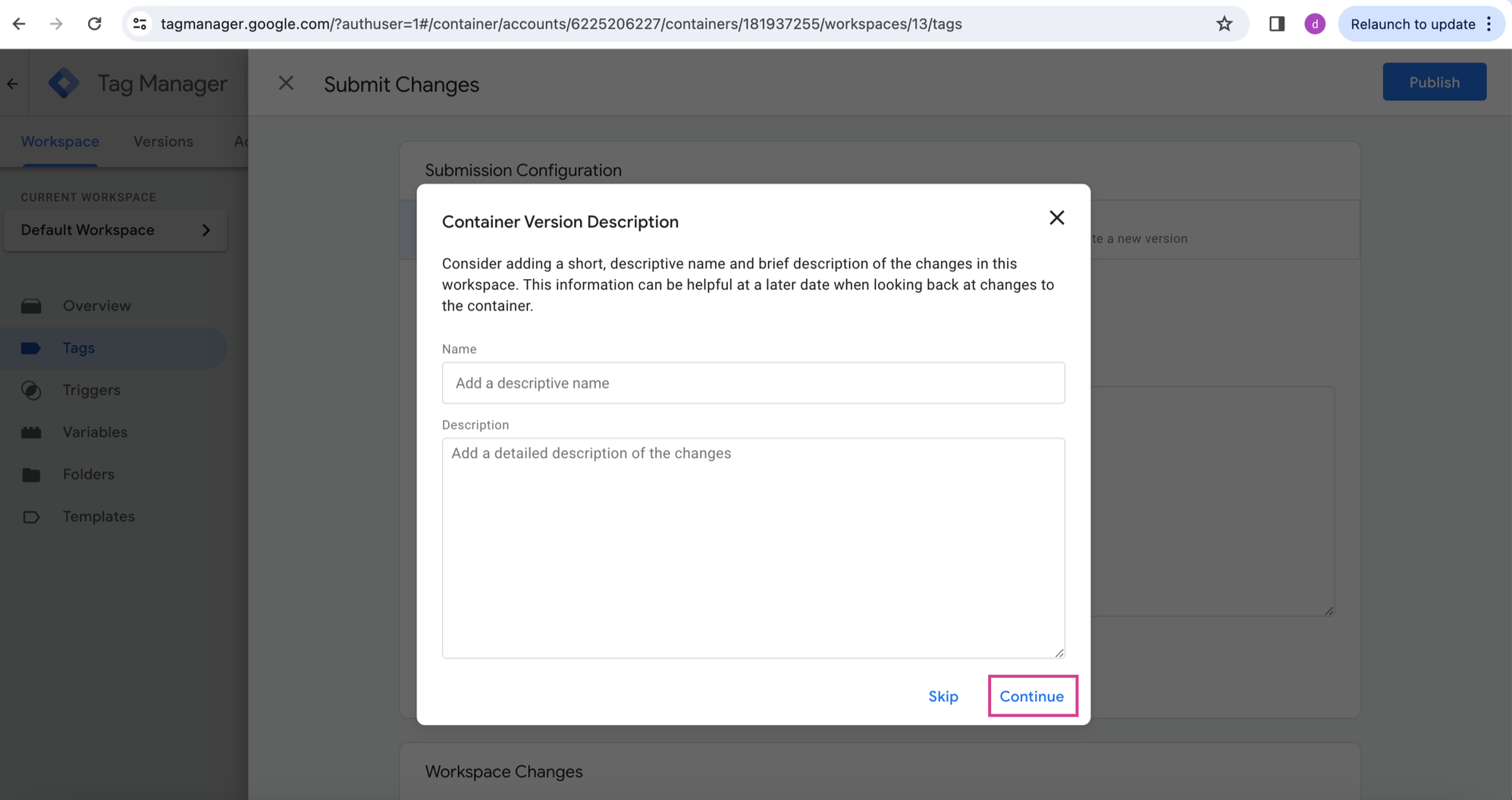Open the purple user profile avatar
This screenshot has width=1512, height=800.
pos(1314,24)
